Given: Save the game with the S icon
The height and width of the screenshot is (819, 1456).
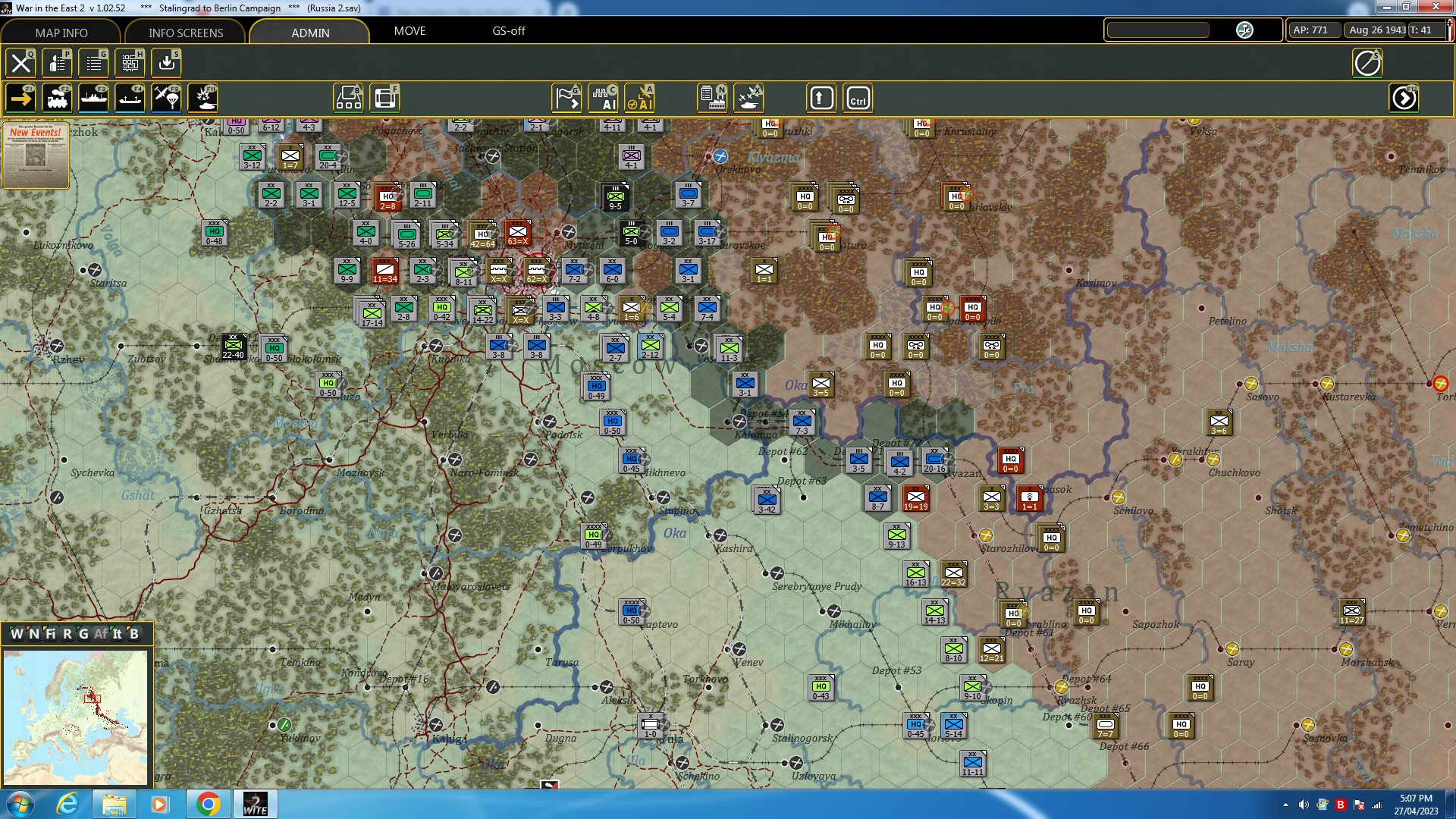Looking at the screenshot, I should [x=166, y=63].
